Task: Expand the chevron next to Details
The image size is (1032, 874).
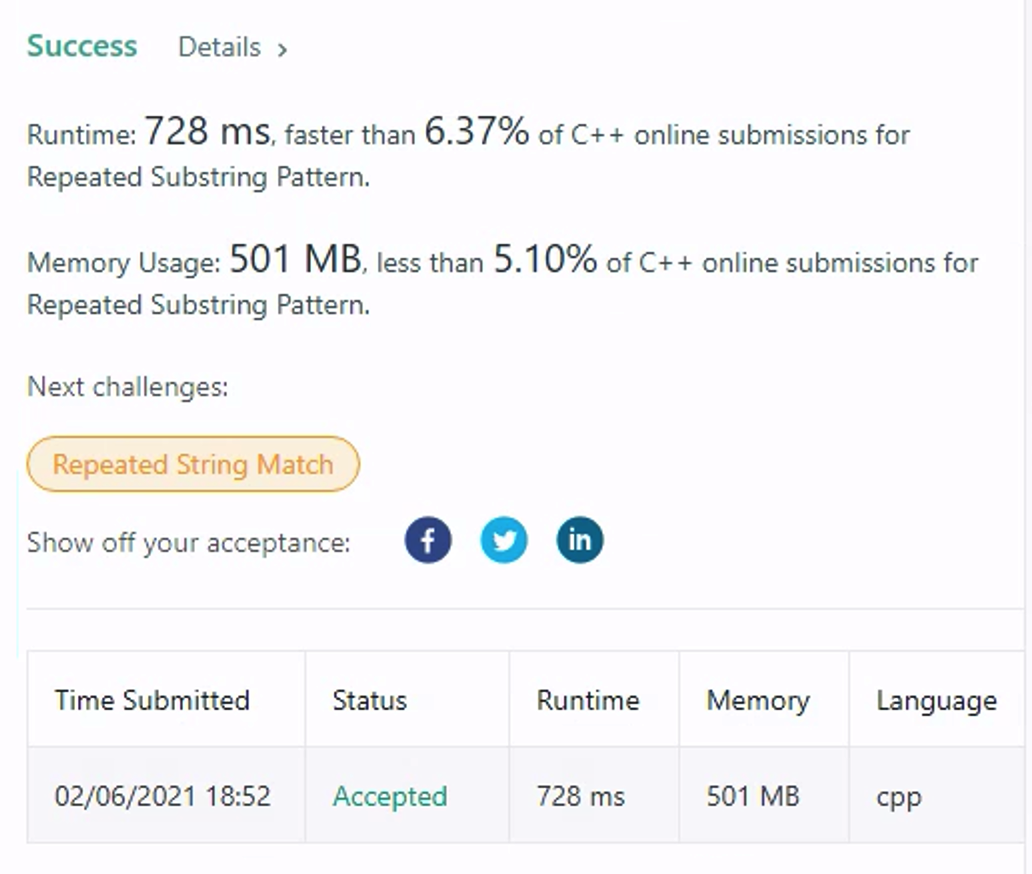Action: click(282, 49)
